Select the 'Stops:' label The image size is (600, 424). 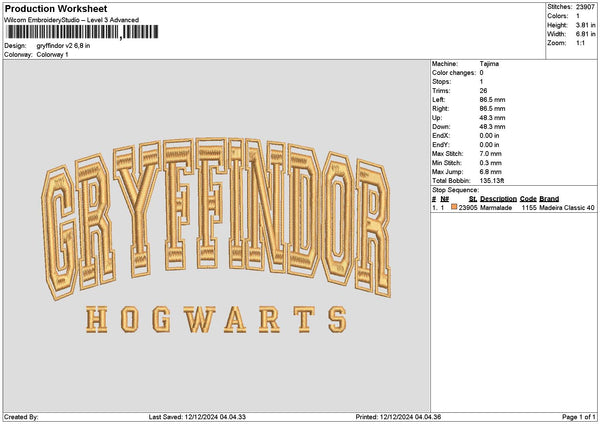(x=442, y=82)
